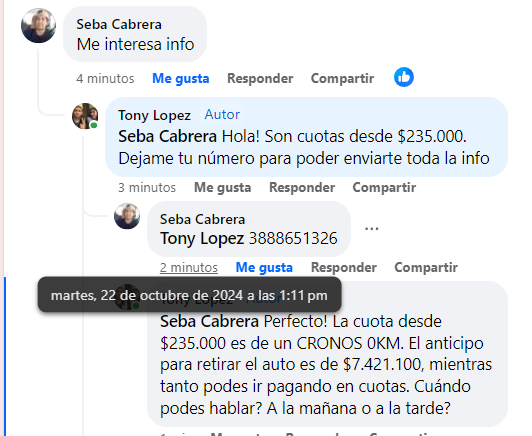This screenshot has height=436, width=532.
Task: Click the blue thumbs-up reaction icon
Action: 404,77
